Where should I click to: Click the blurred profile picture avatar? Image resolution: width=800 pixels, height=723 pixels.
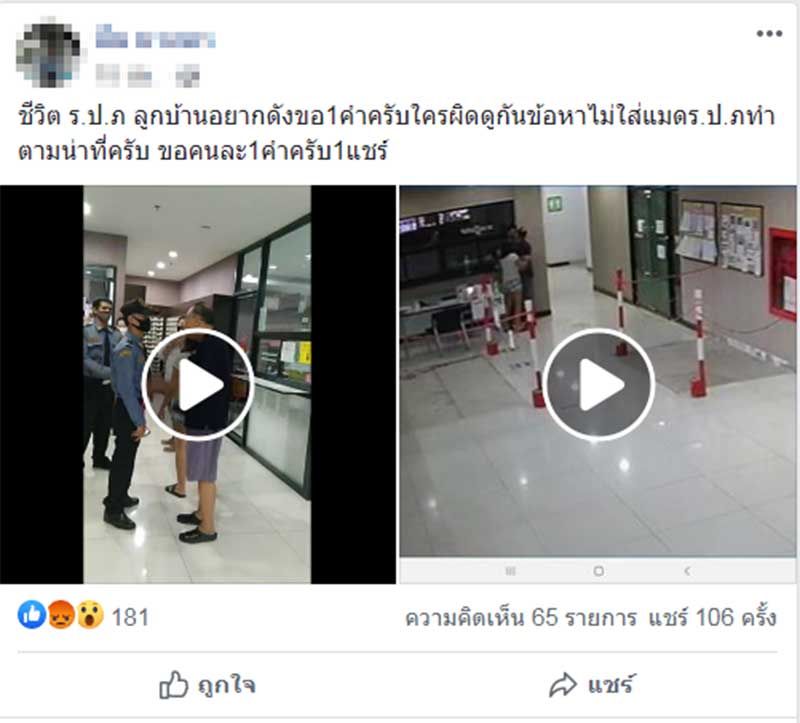pyautogui.click(x=48, y=53)
